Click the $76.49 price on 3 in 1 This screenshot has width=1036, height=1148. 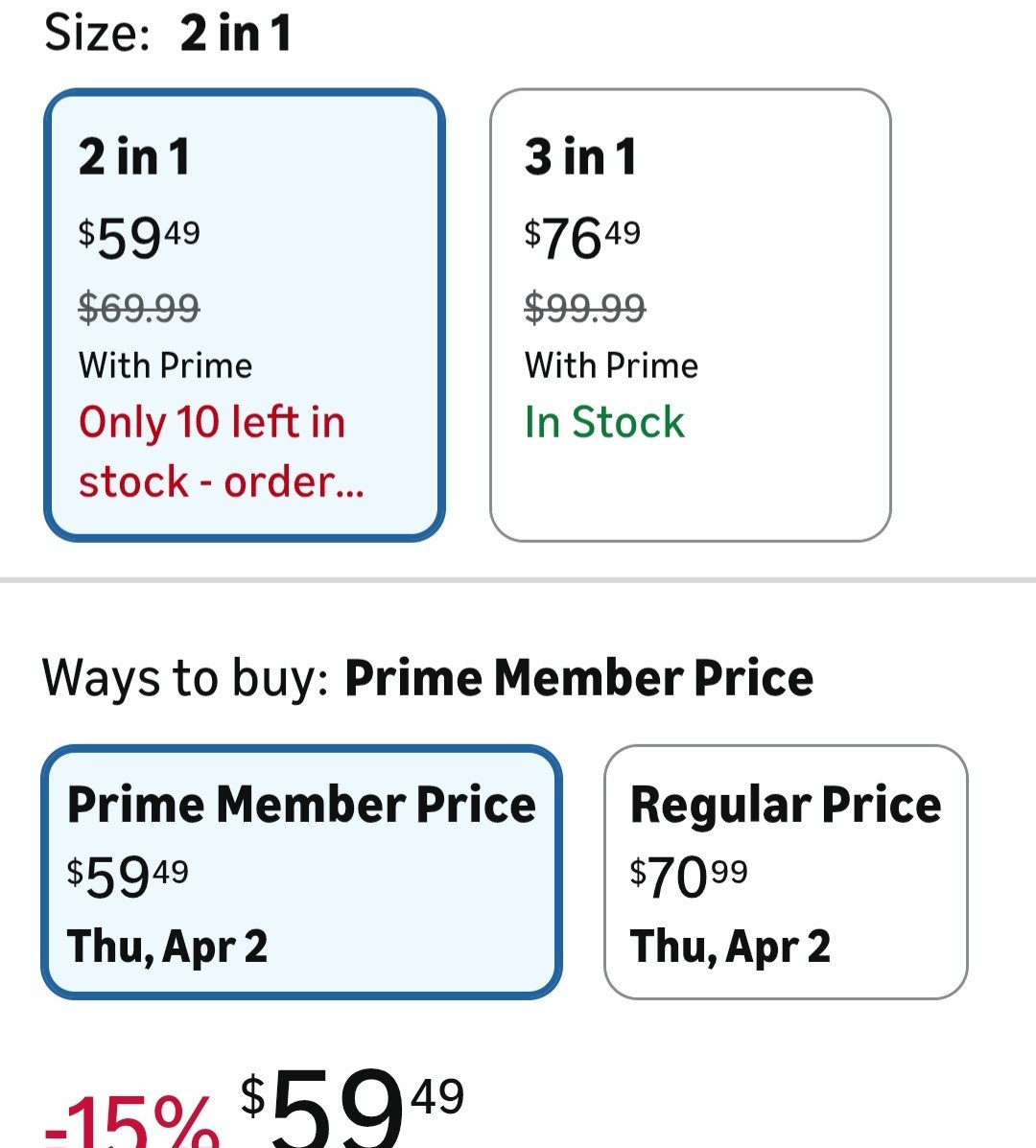click(x=582, y=237)
